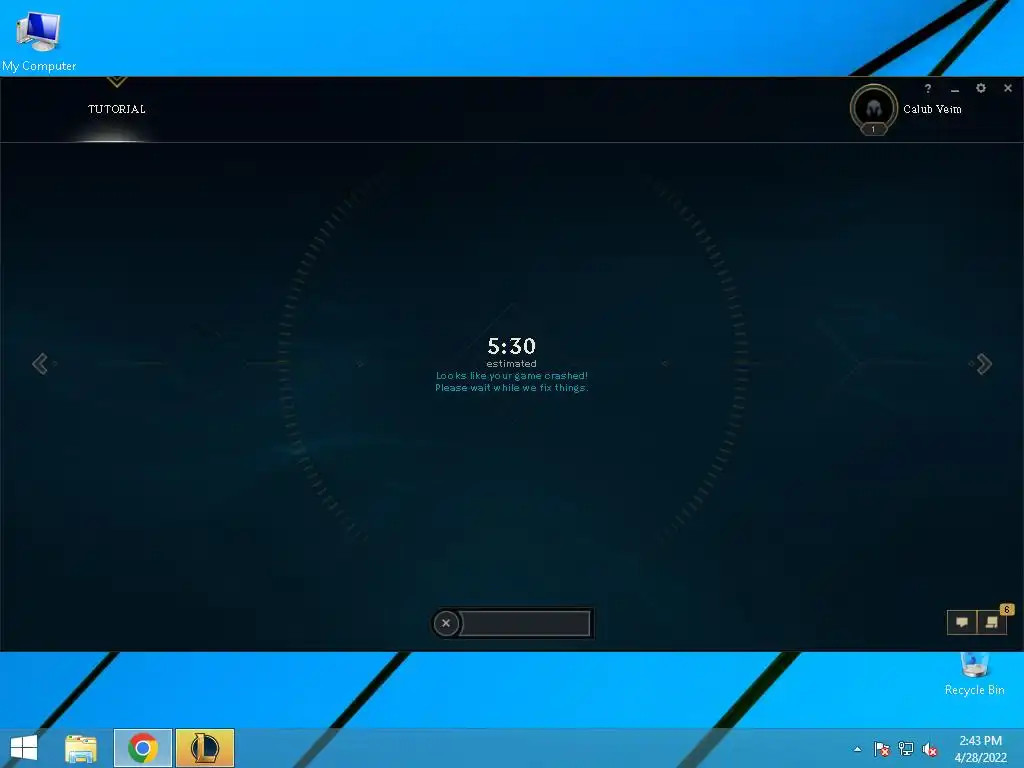The image size is (1024, 768).
Task: Go to previous slide with left arrow
Action: point(40,364)
